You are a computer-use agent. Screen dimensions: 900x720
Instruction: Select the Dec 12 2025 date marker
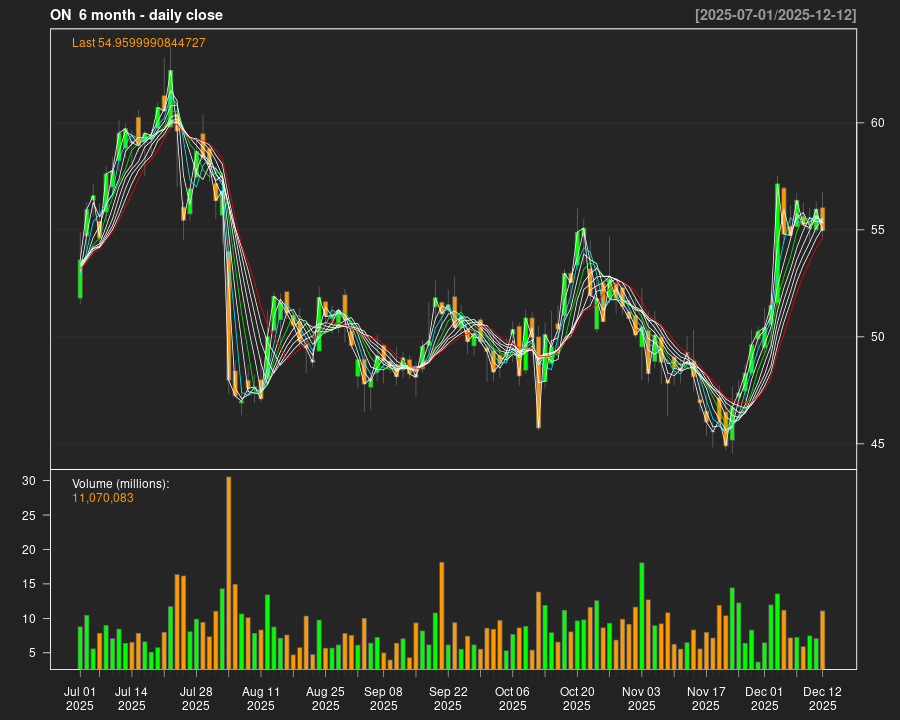click(822, 698)
